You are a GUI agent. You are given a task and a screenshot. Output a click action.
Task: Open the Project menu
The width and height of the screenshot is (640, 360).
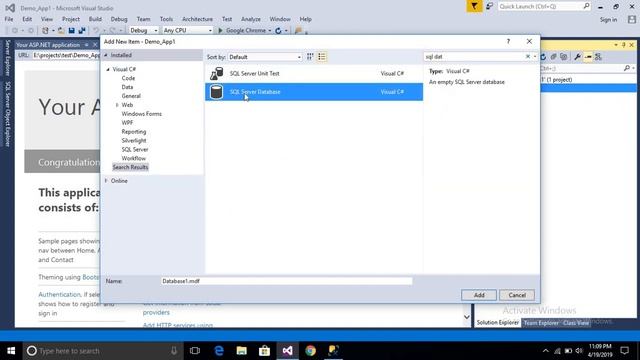[71, 19]
